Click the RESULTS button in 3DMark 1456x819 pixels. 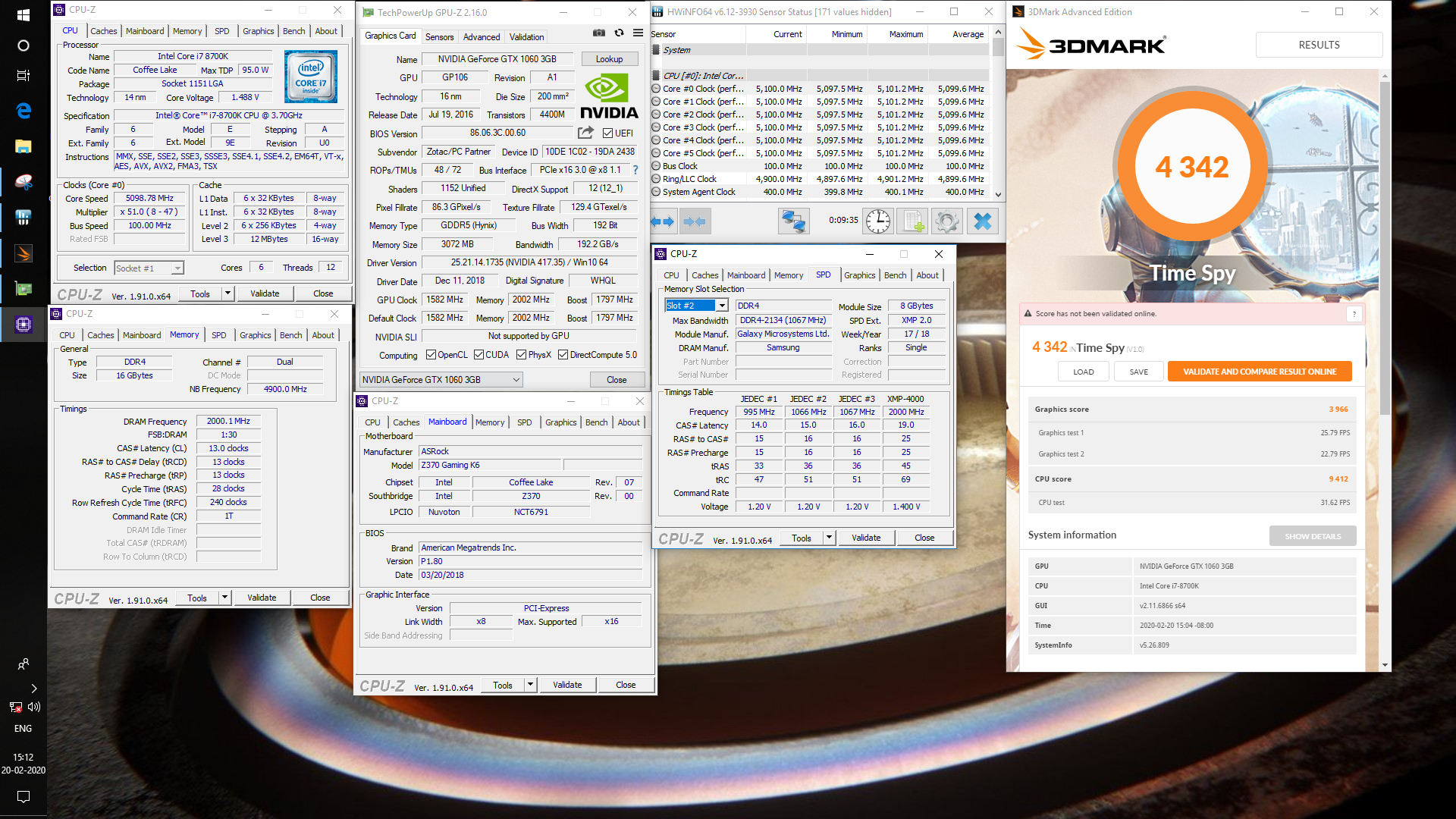[x=1319, y=45]
